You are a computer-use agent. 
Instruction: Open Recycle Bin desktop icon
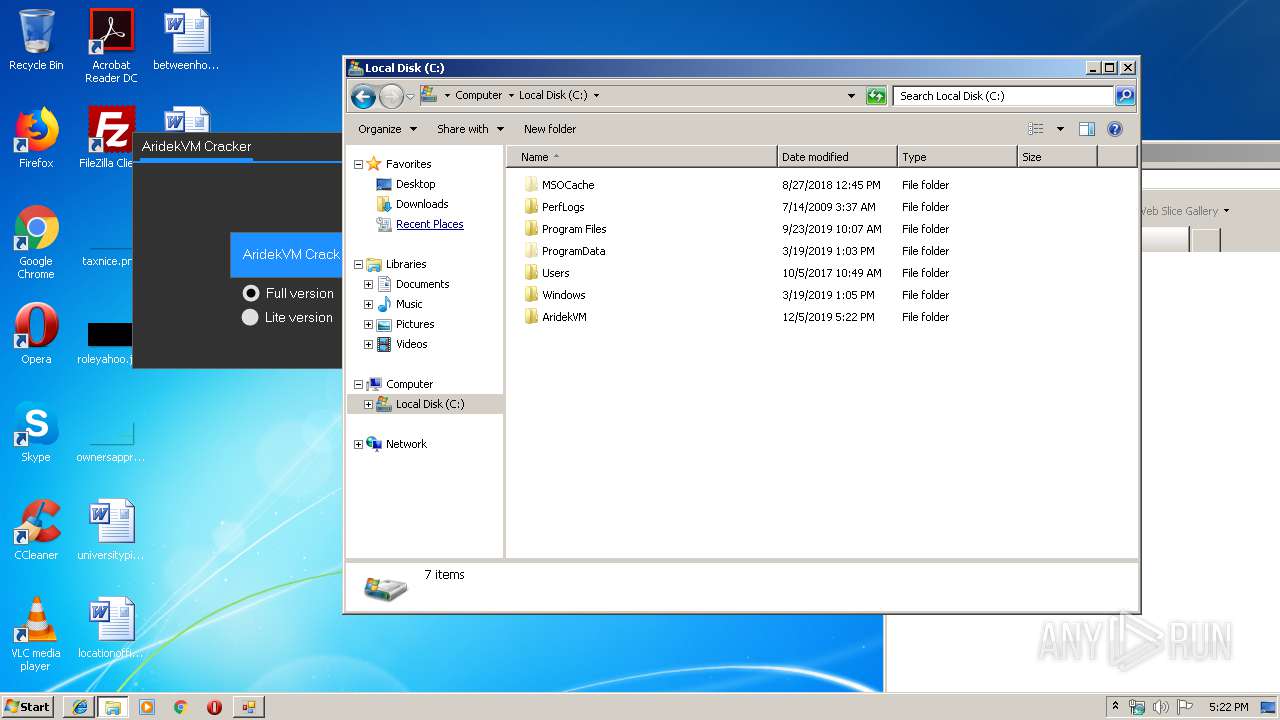36,41
